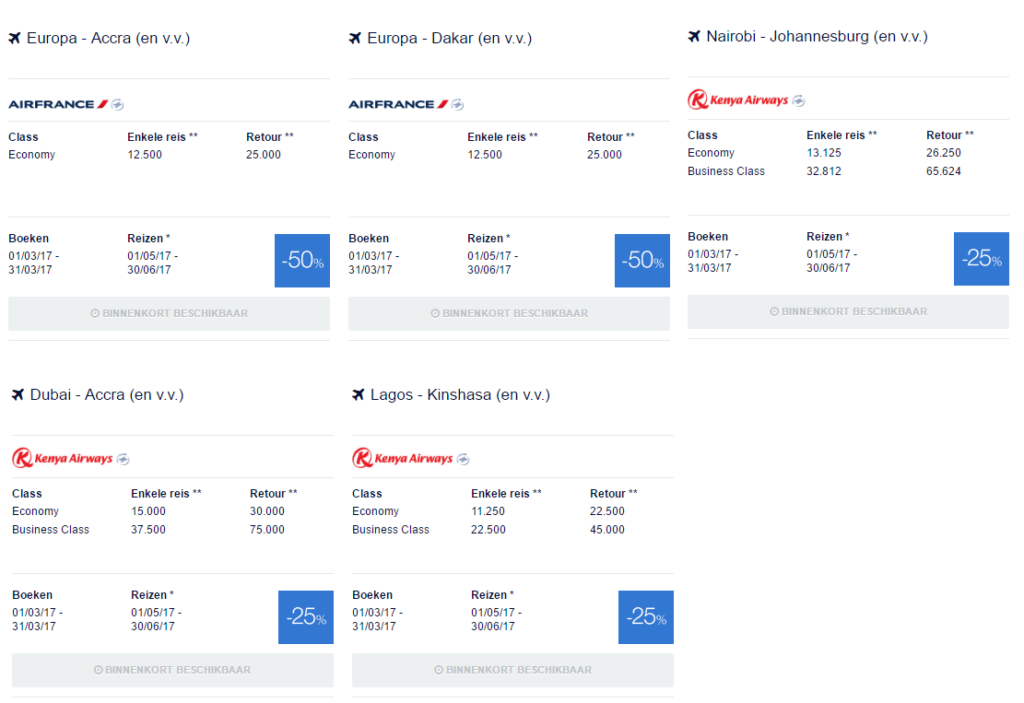1024x703 pixels.
Task: Click the airplane icon beside Europa - Dakar
Action: tap(355, 39)
